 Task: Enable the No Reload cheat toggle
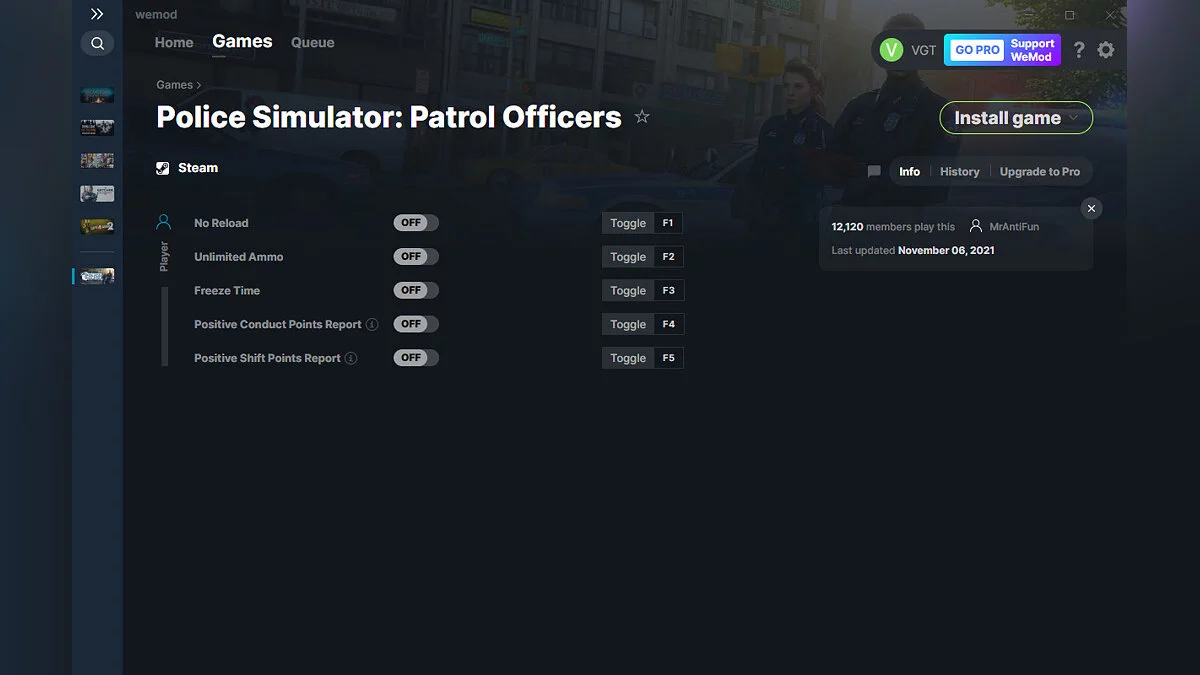[415, 222]
